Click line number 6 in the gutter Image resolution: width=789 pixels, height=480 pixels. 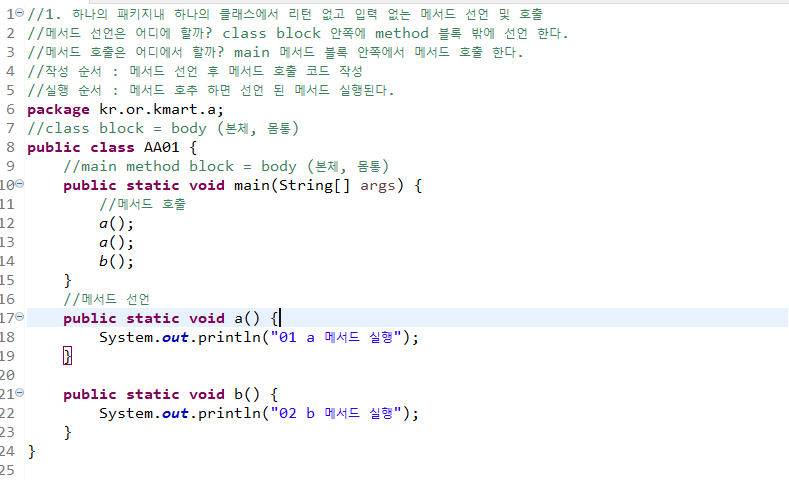pos(11,110)
